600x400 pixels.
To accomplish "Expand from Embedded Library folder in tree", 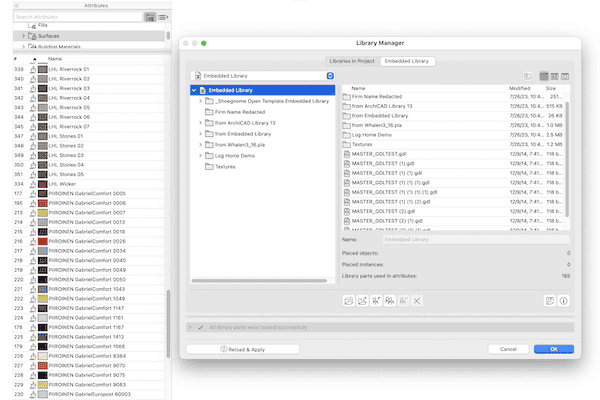I will 200,134.
